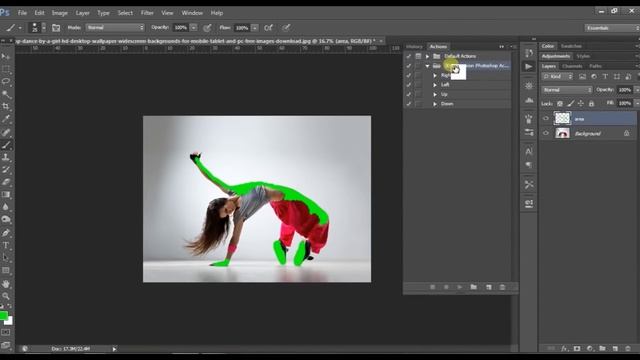Open the Essentials workspace switcher
The height and width of the screenshot is (360, 640).
click(x=612, y=28)
